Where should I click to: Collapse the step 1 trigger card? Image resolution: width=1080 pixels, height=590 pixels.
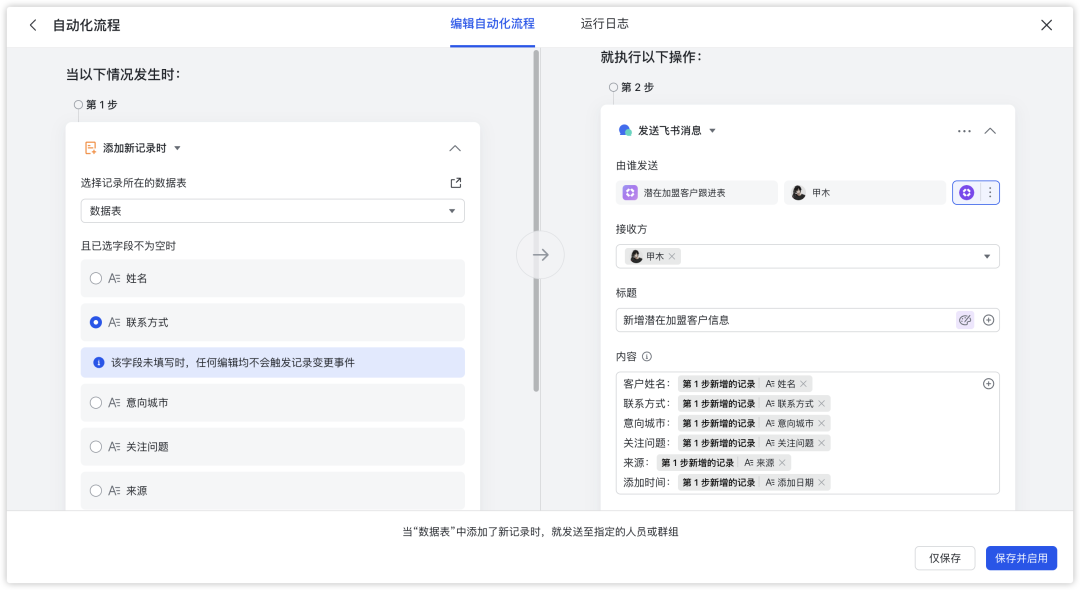455,148
